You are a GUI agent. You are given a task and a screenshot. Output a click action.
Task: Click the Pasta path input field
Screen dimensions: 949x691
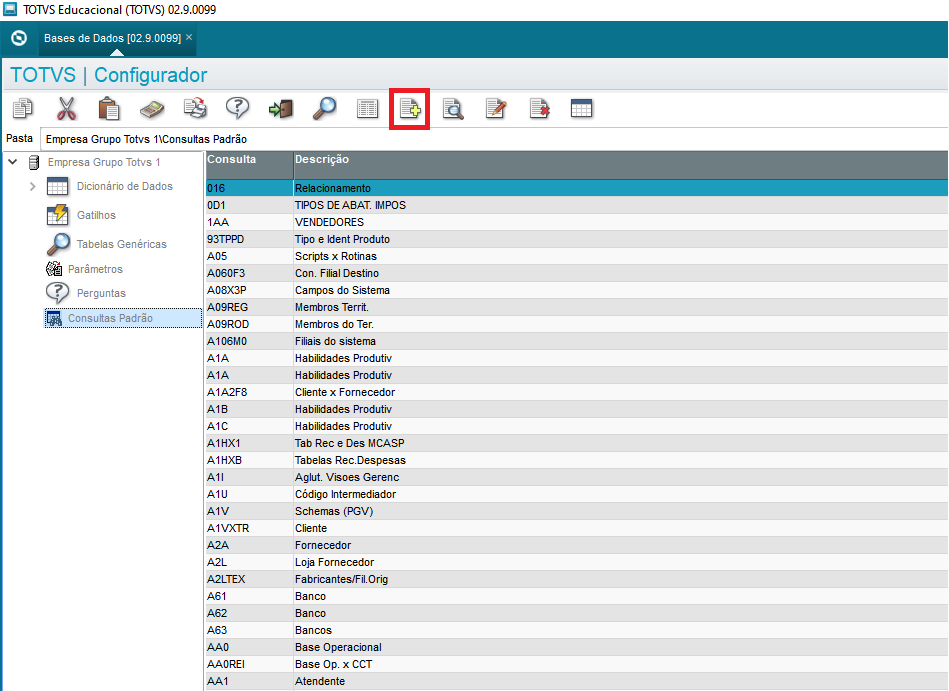click(x=494, y=139)
